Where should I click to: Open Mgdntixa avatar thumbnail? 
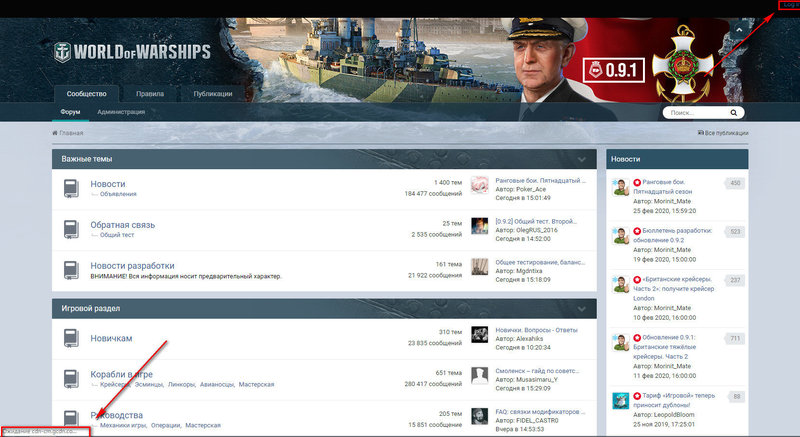click(479, 267)
